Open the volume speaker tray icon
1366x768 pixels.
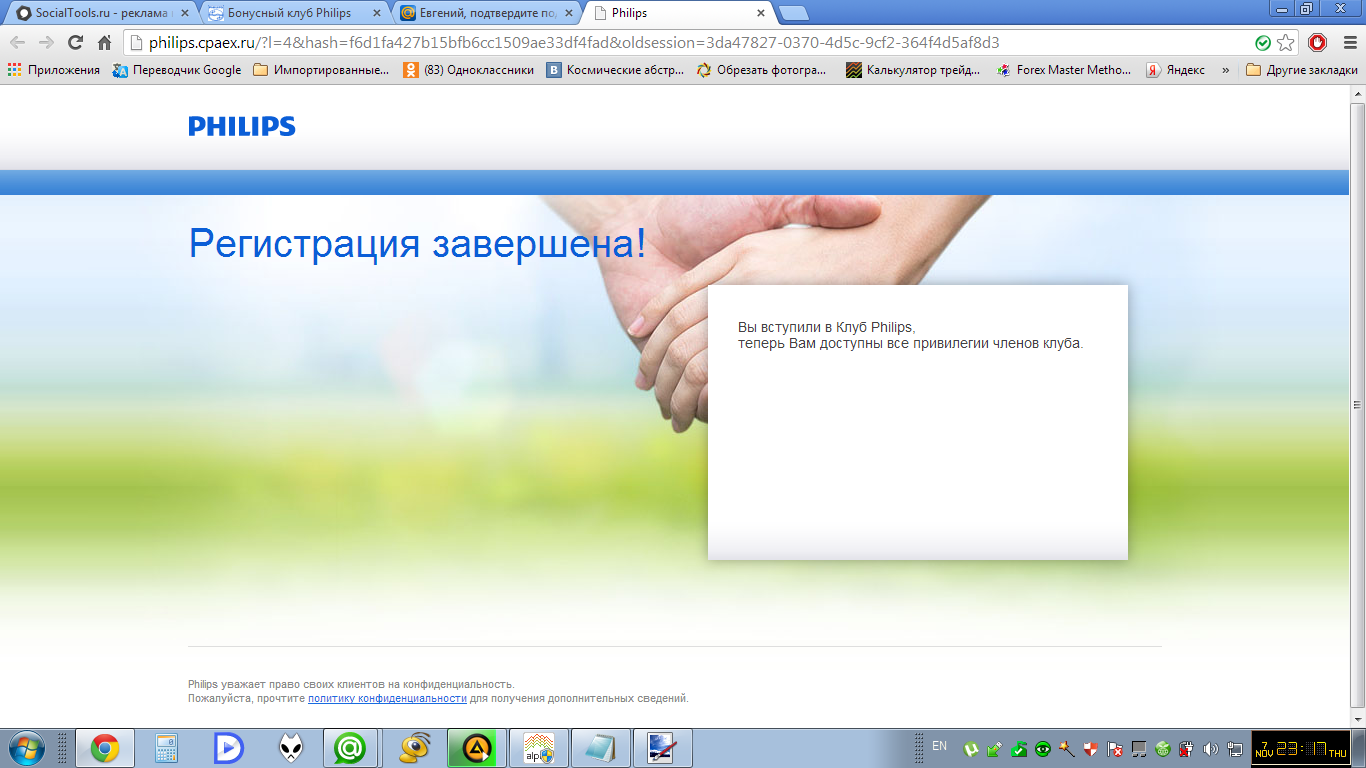(1211, 748)
